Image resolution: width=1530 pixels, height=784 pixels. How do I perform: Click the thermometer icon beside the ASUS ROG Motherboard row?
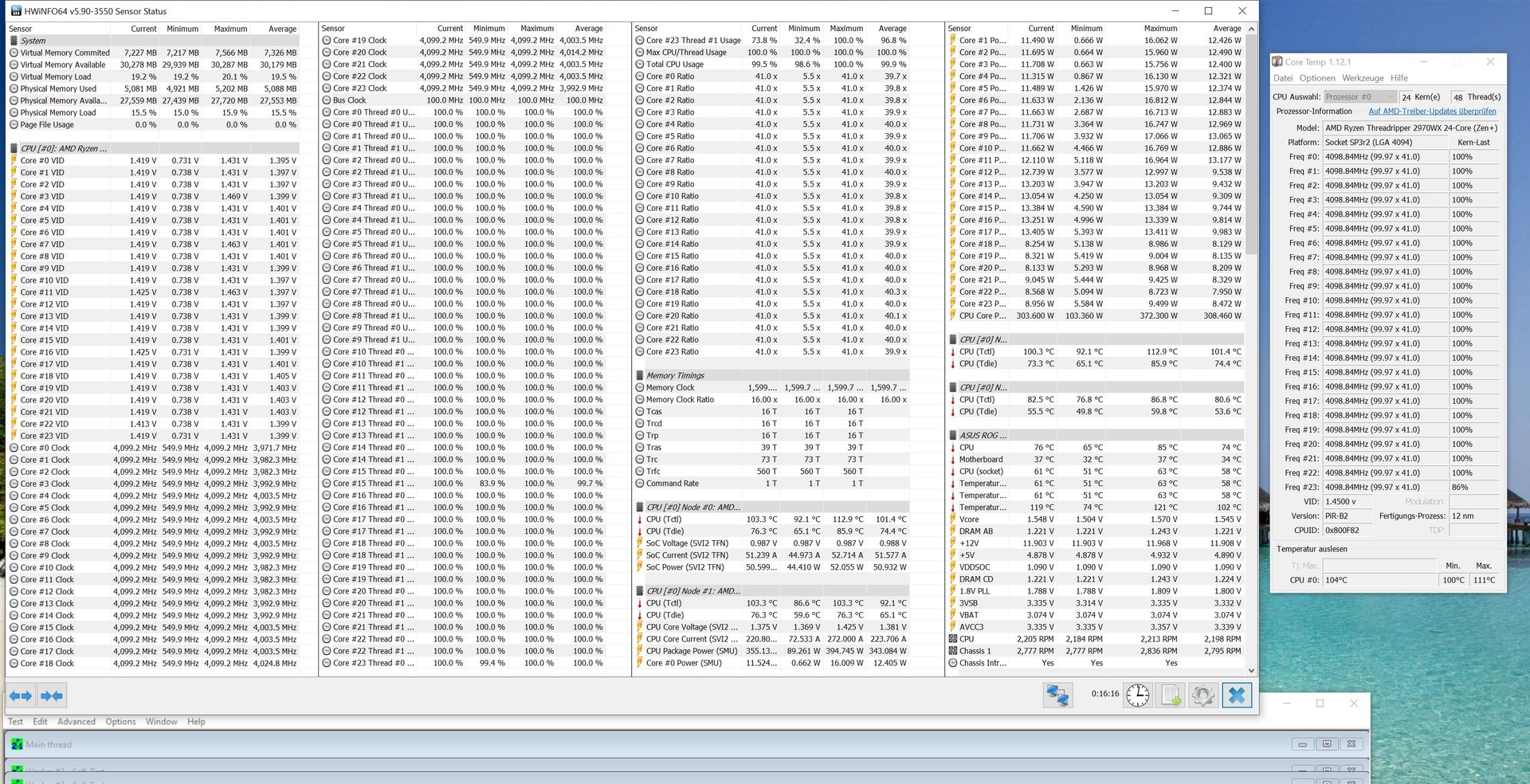pyautogui.click(x=953, y=459)
